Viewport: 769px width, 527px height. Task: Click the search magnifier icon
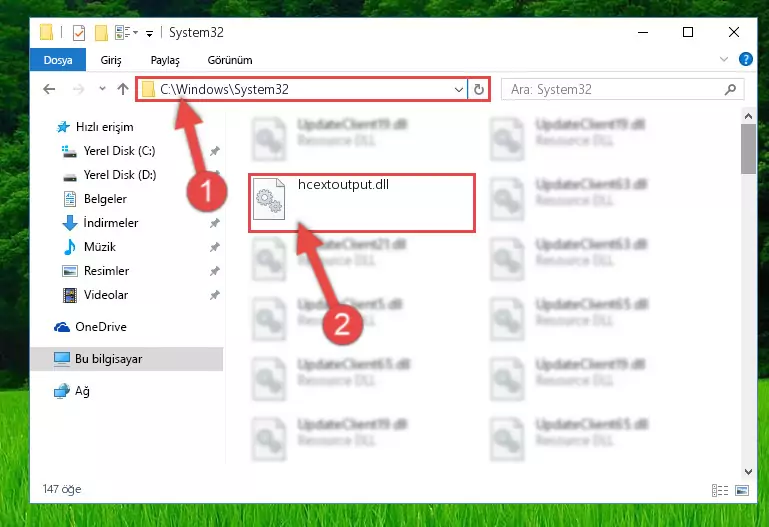pos(730,89)
